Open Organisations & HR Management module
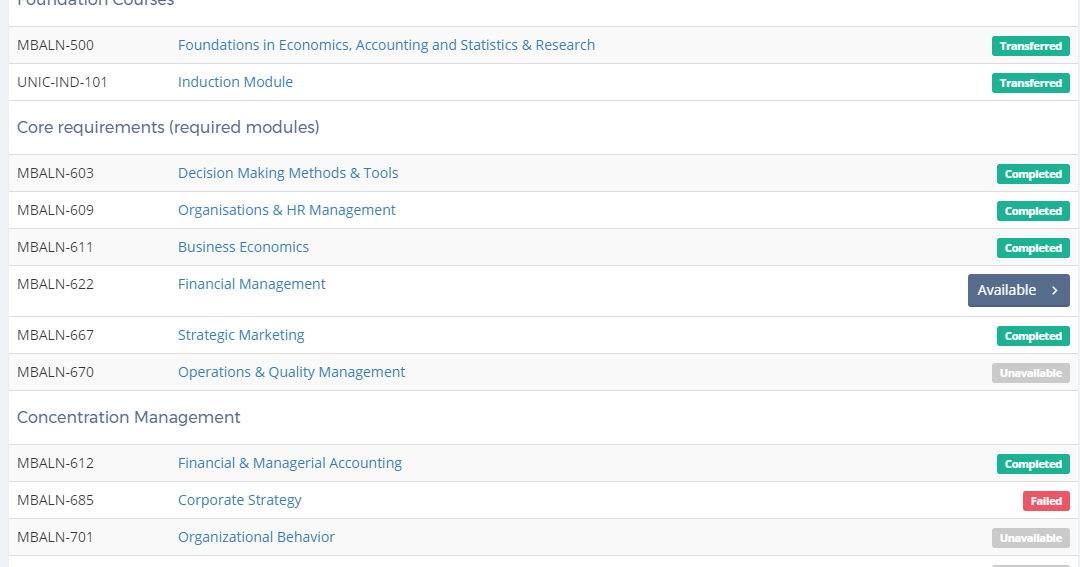Screen dimensions: 1080x567 (287, 210)
